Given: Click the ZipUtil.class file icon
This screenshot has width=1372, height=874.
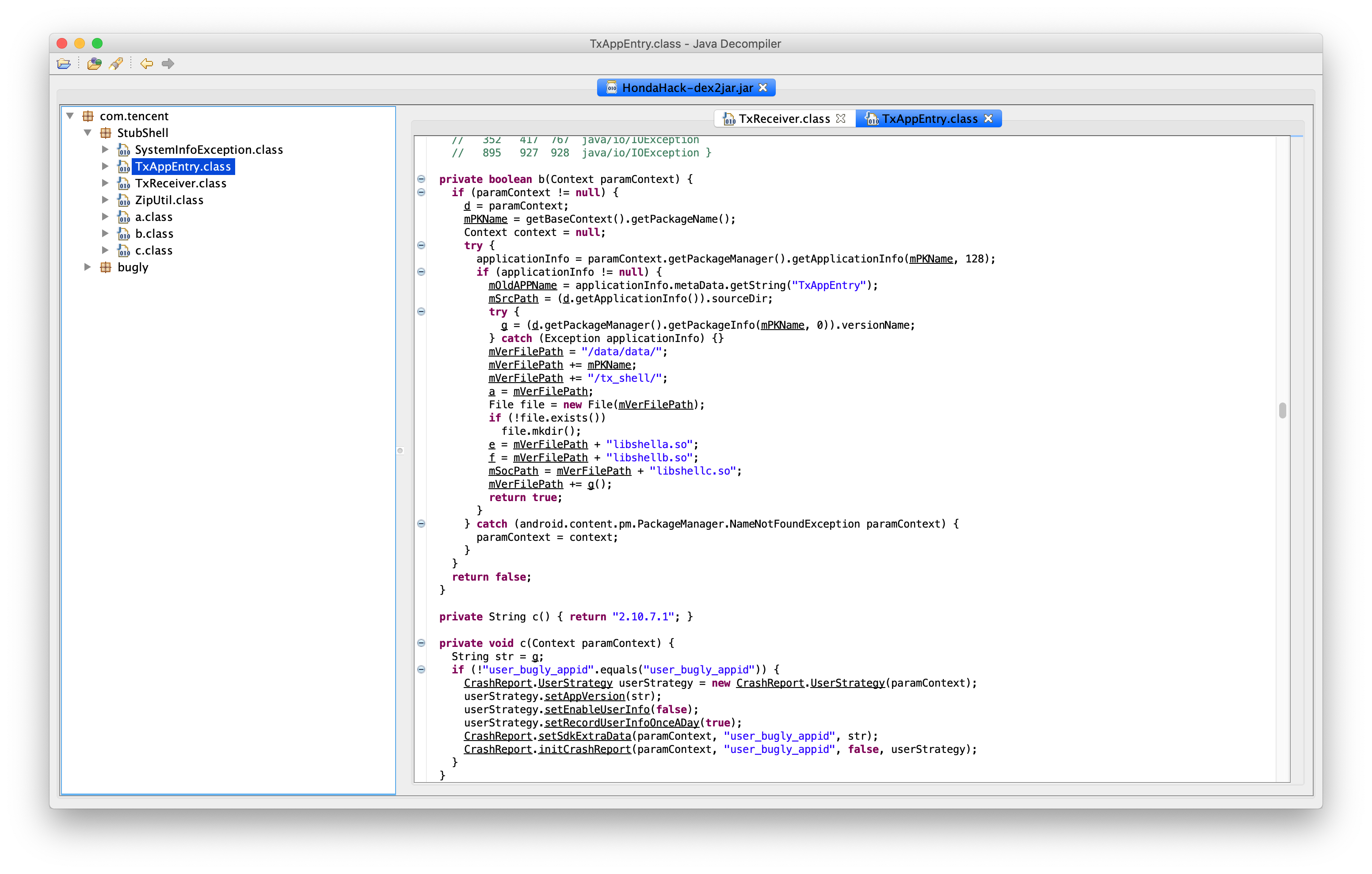Looking at the screenshot, I should click(124, 200).
